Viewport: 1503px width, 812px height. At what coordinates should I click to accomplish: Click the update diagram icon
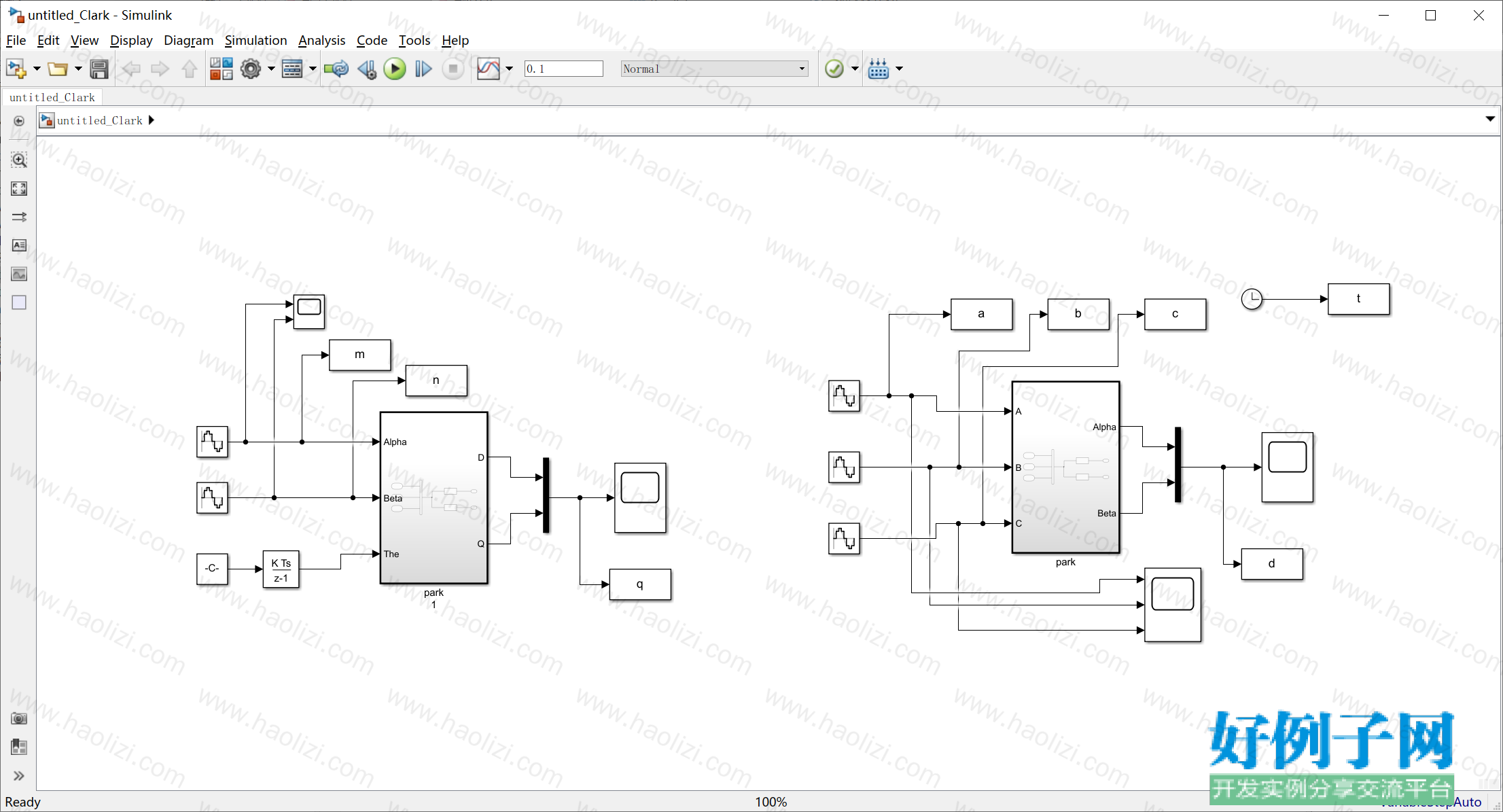tap(336, 69)
